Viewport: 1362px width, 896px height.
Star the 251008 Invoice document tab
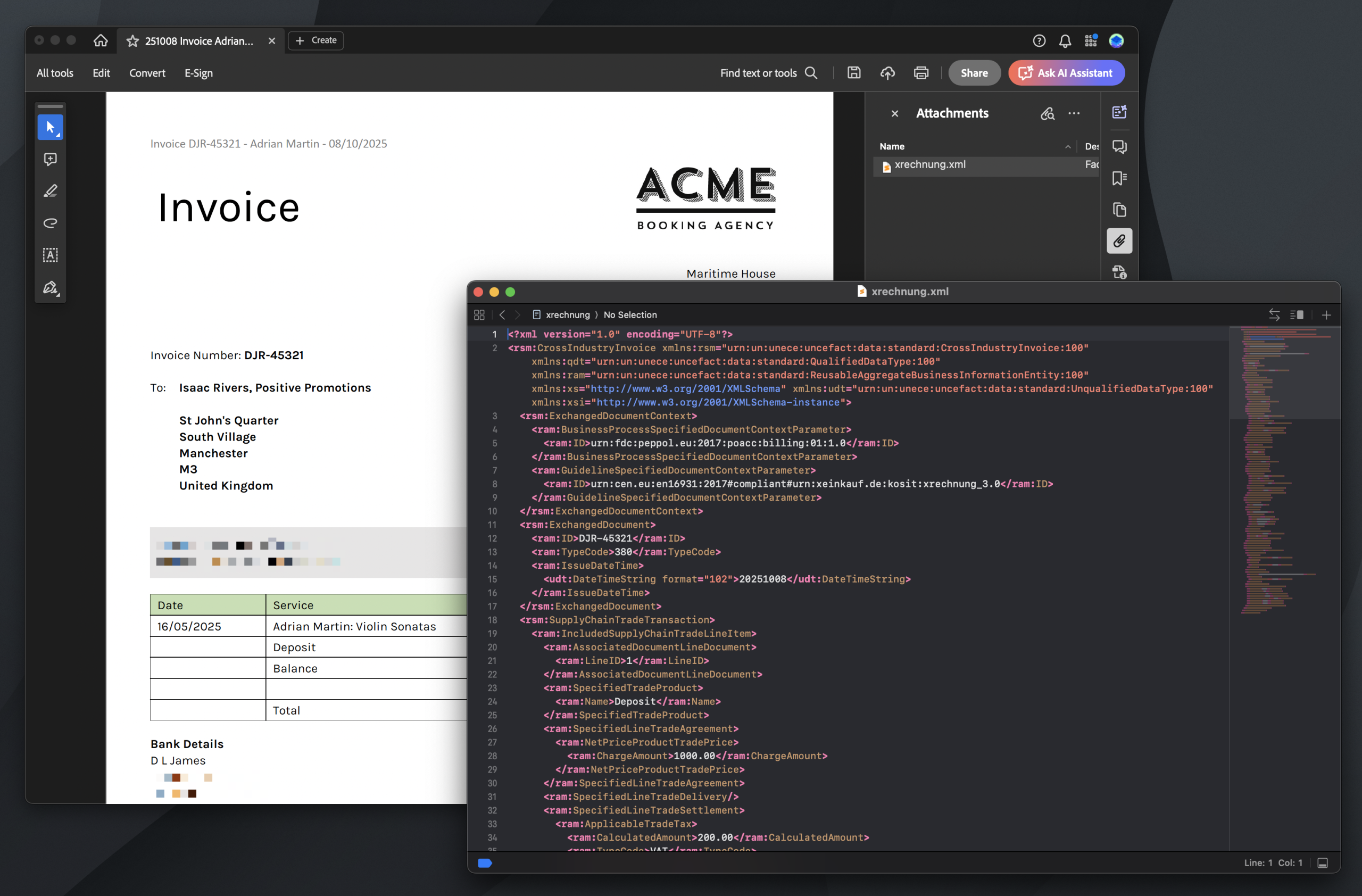133,40
